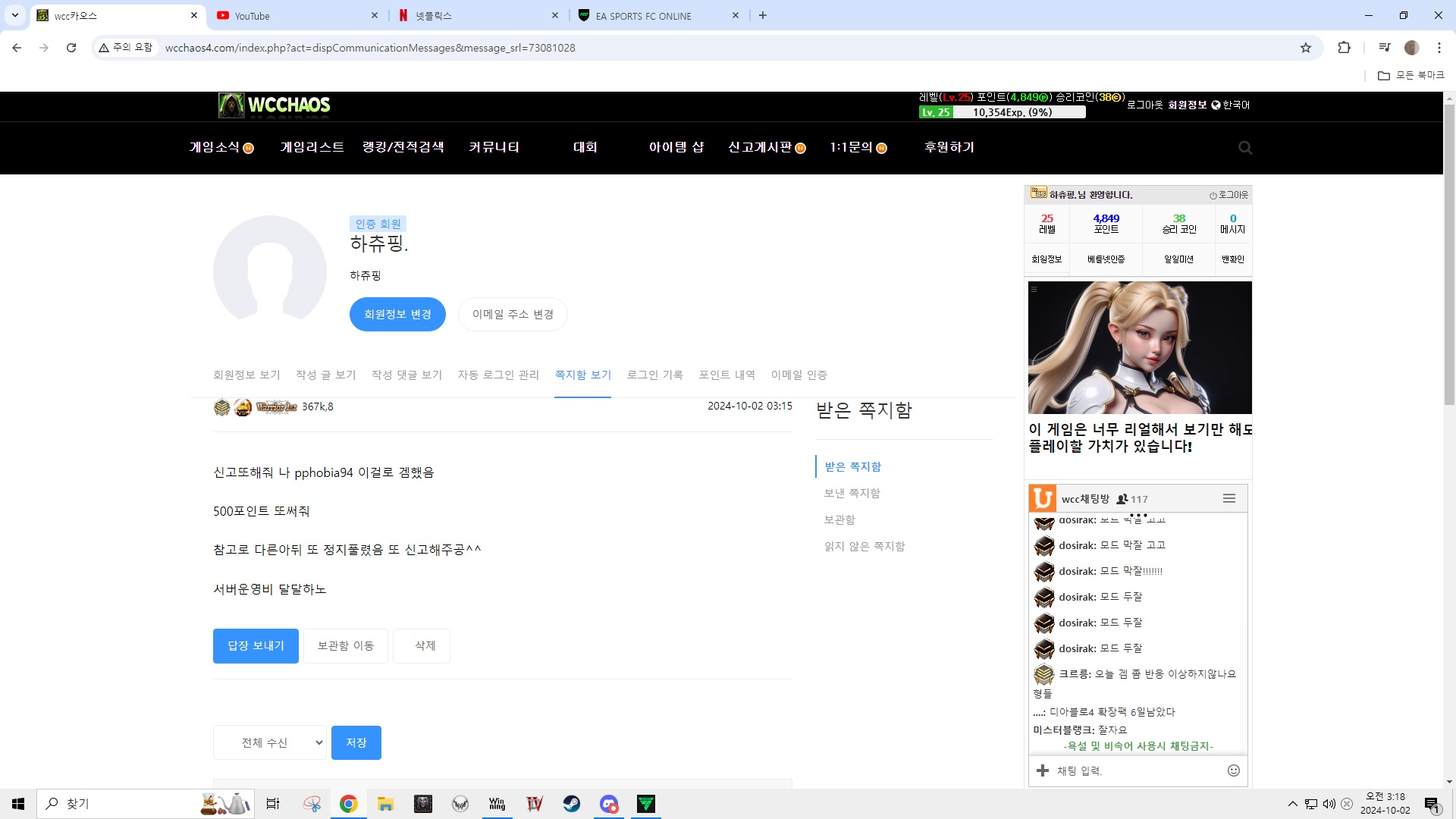The image size is (1456, 819).
Task: Bookmark this page with the star icon
Action: pos(1306,48)
